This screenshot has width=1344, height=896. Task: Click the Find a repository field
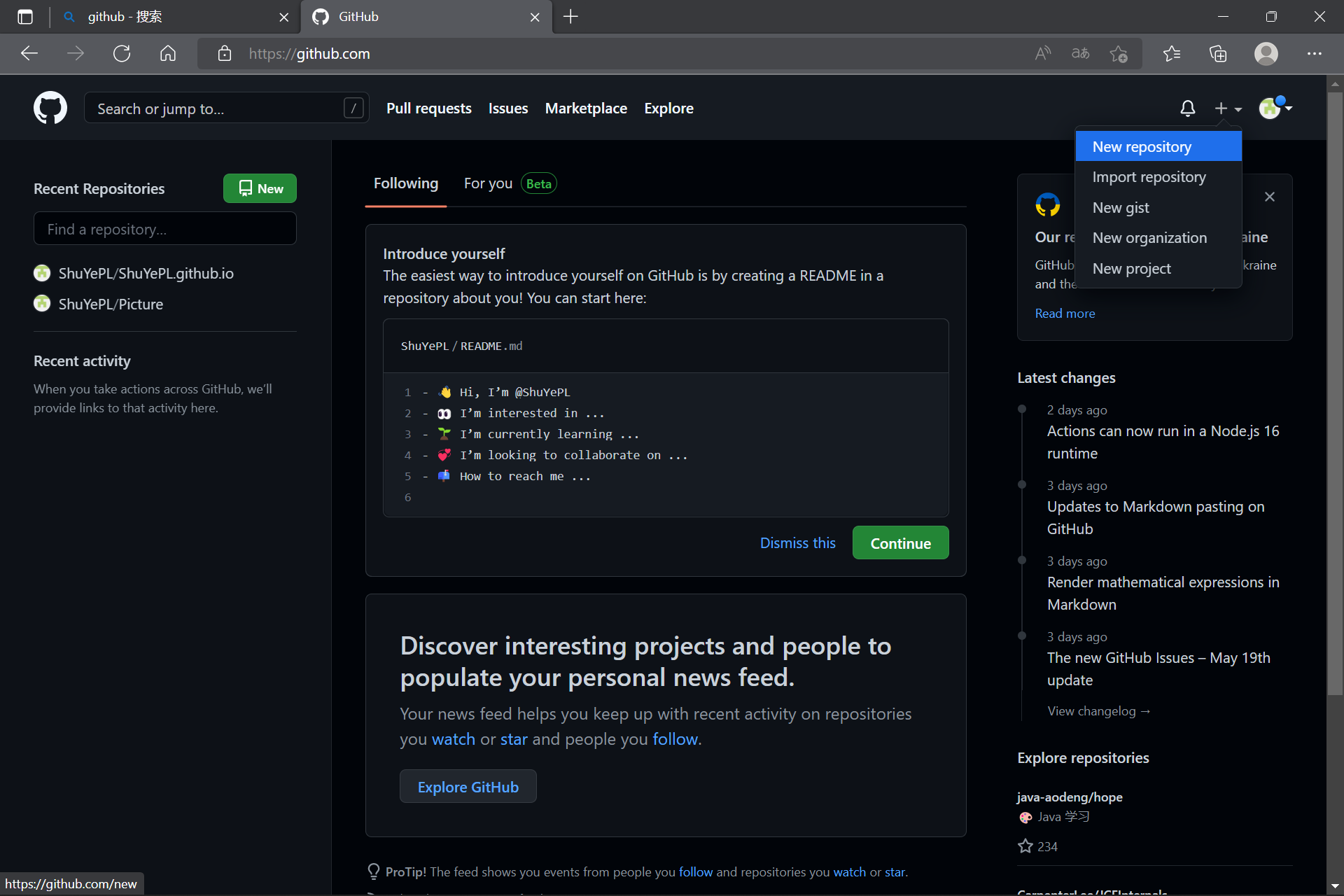165,229
